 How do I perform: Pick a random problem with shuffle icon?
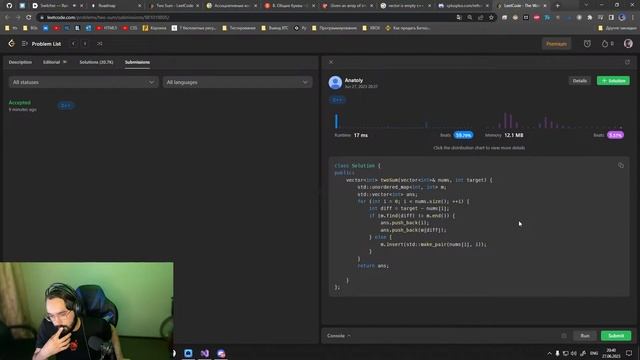click(x=100, y=44)
